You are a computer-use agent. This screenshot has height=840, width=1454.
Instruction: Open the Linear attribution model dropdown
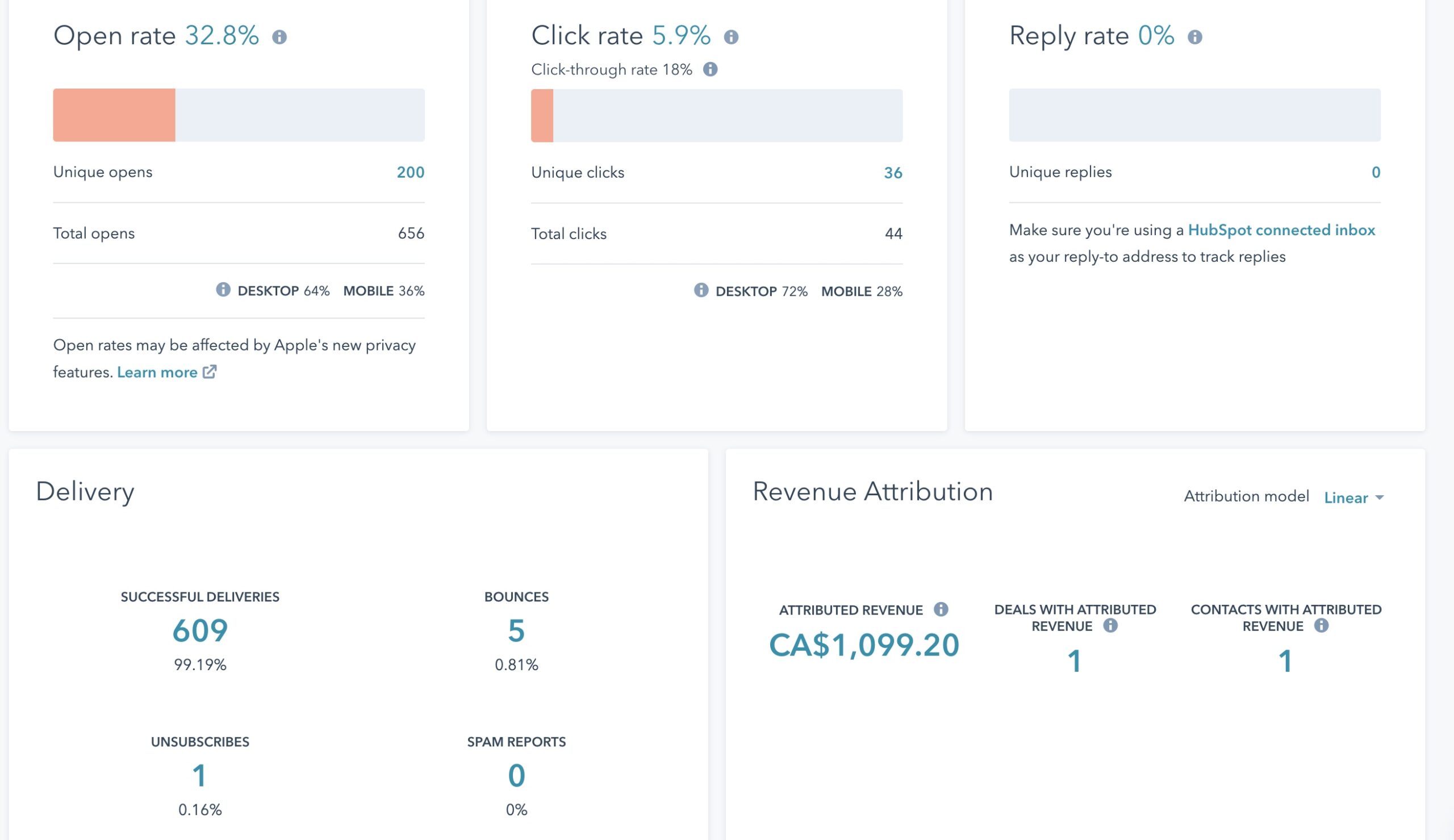(1353, 498)
